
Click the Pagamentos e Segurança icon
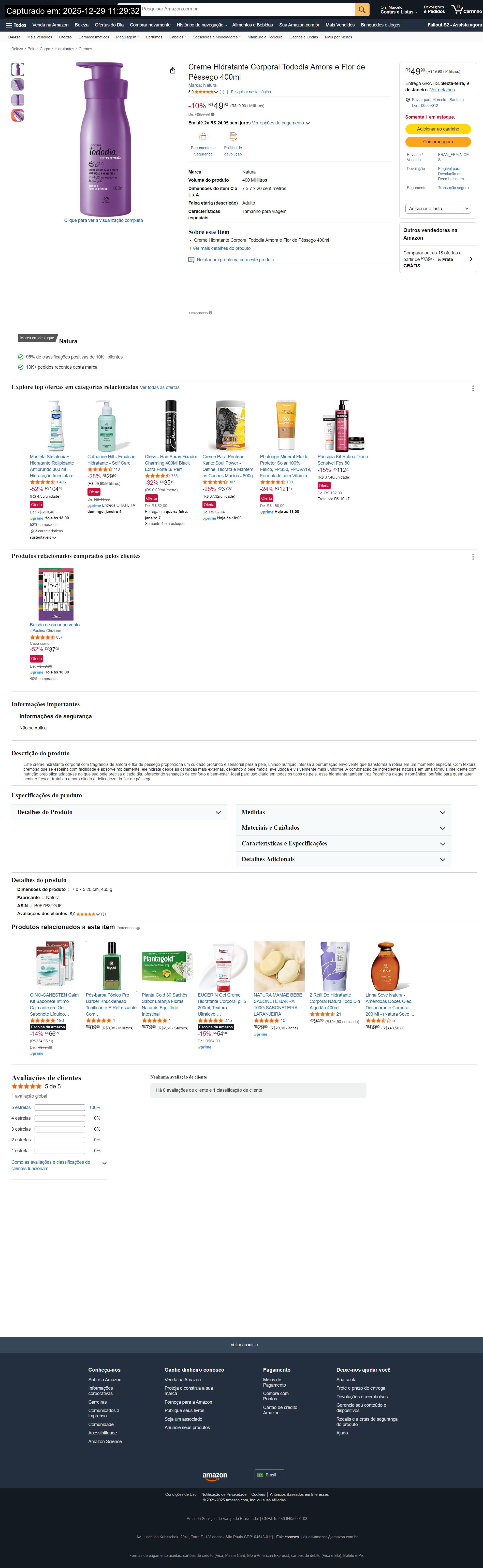(x=203, y=136)
